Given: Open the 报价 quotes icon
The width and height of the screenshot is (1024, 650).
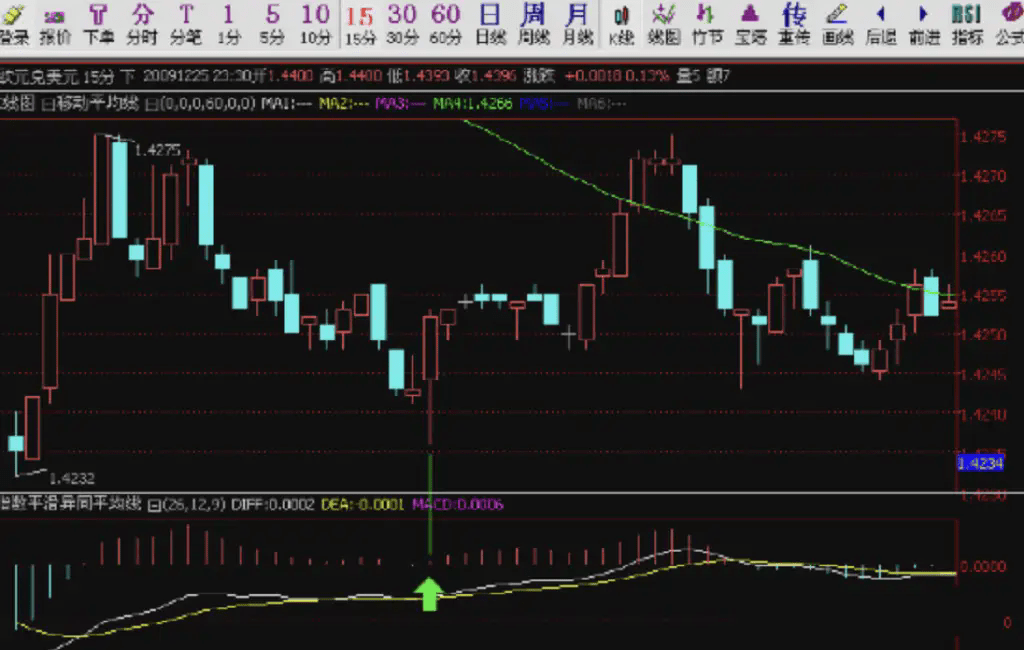Looking at the screenshot, I should click(55, 24).
